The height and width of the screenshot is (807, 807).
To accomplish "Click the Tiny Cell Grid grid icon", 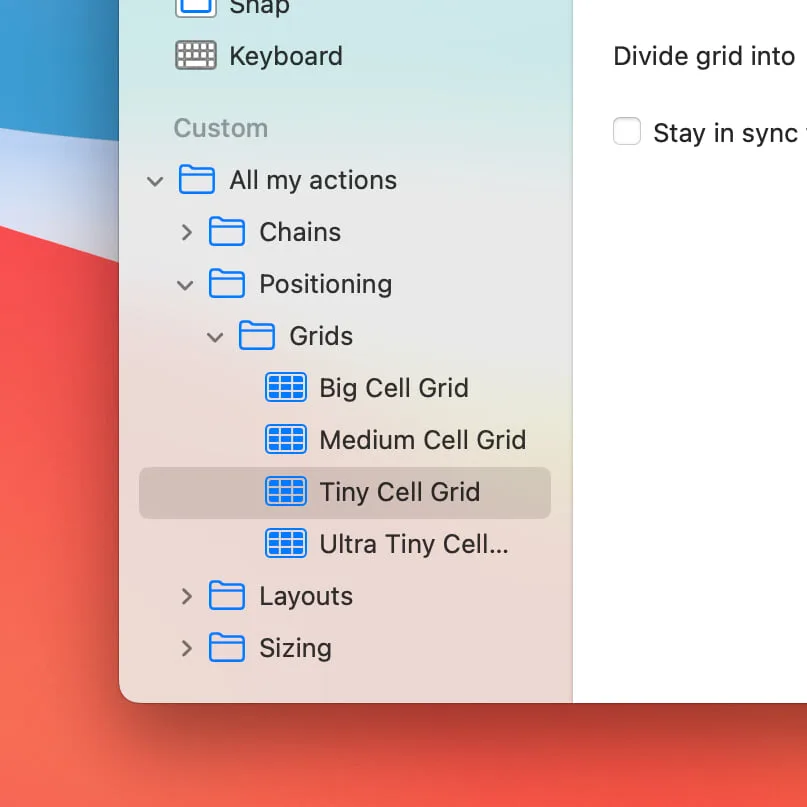I will click(x=286, y=491).
